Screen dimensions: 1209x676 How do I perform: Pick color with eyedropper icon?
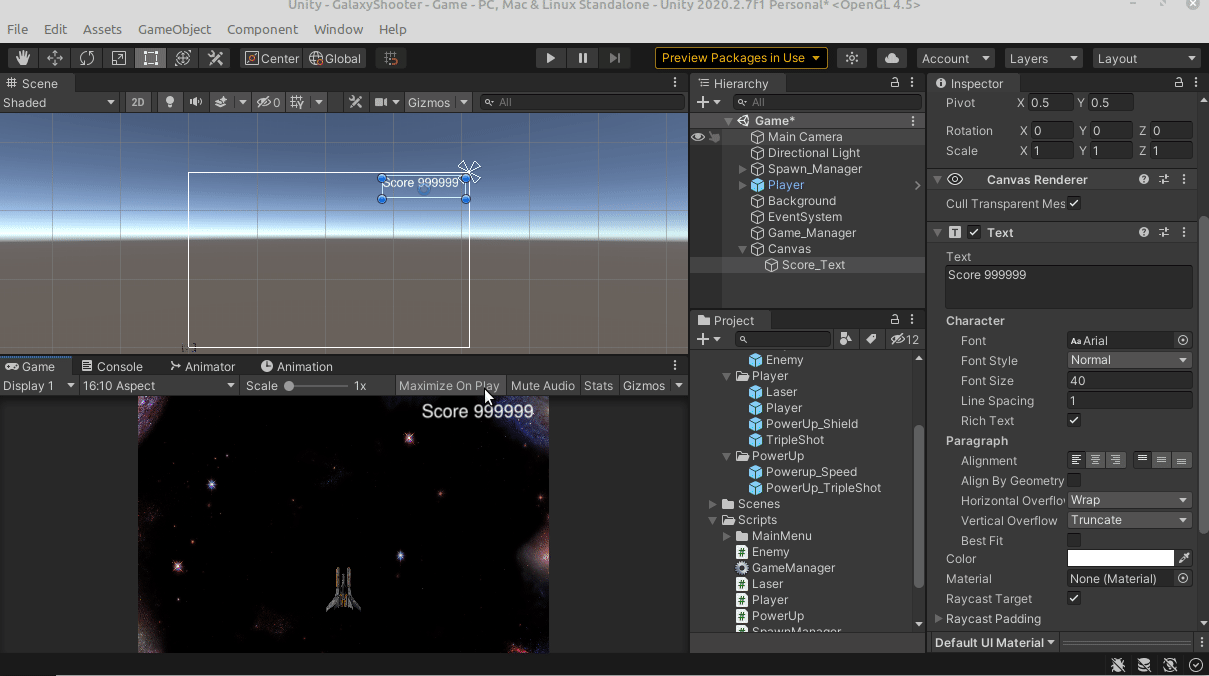(1184, 559)
